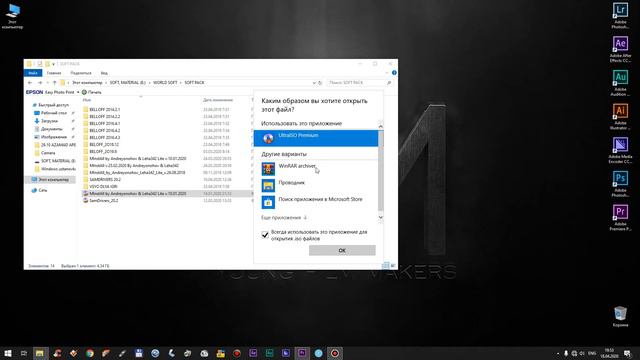
Task: Untick always use this app for .iso files
Action: [265, 235]
